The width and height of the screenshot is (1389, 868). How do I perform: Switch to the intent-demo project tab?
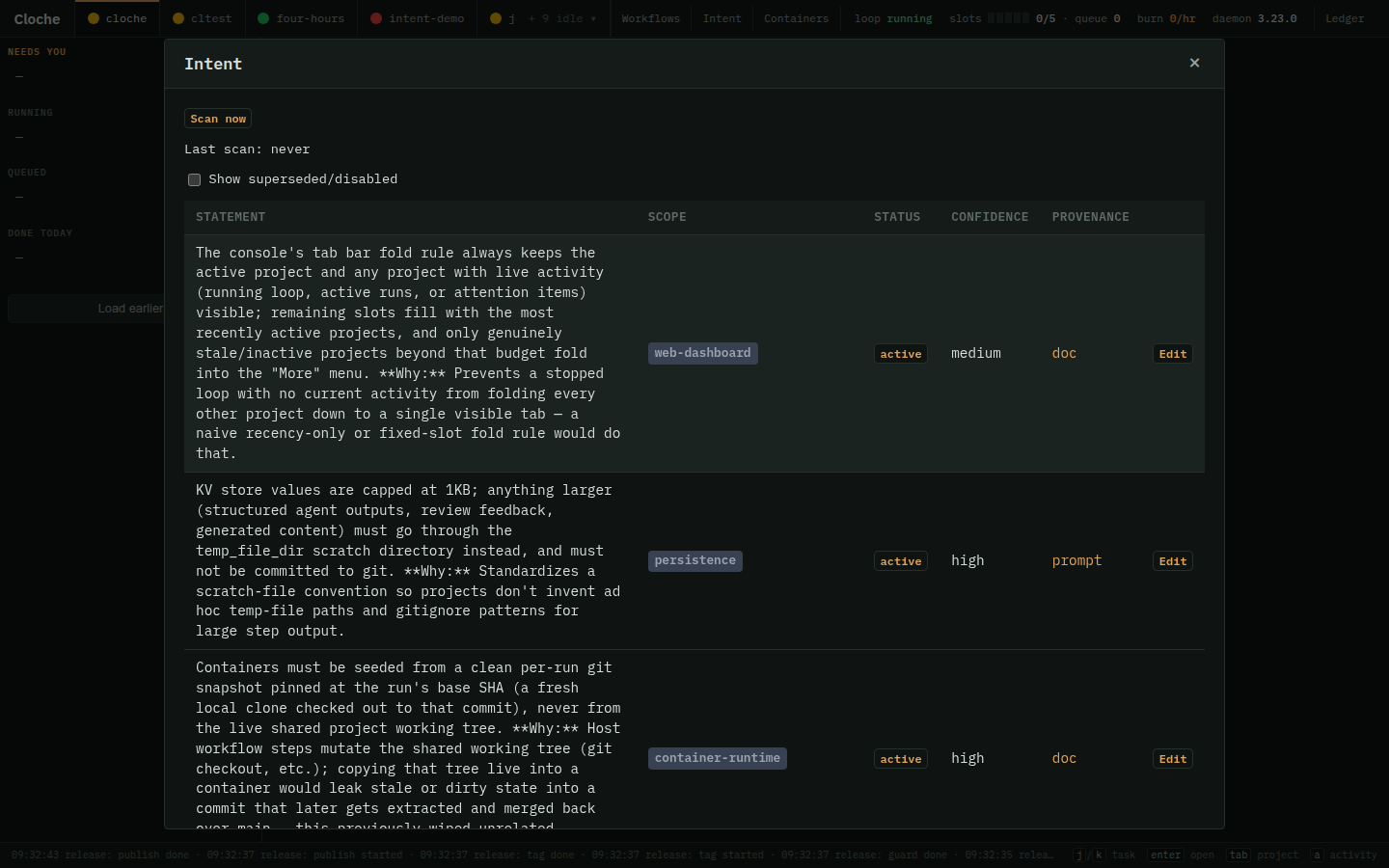coord(418,18)
